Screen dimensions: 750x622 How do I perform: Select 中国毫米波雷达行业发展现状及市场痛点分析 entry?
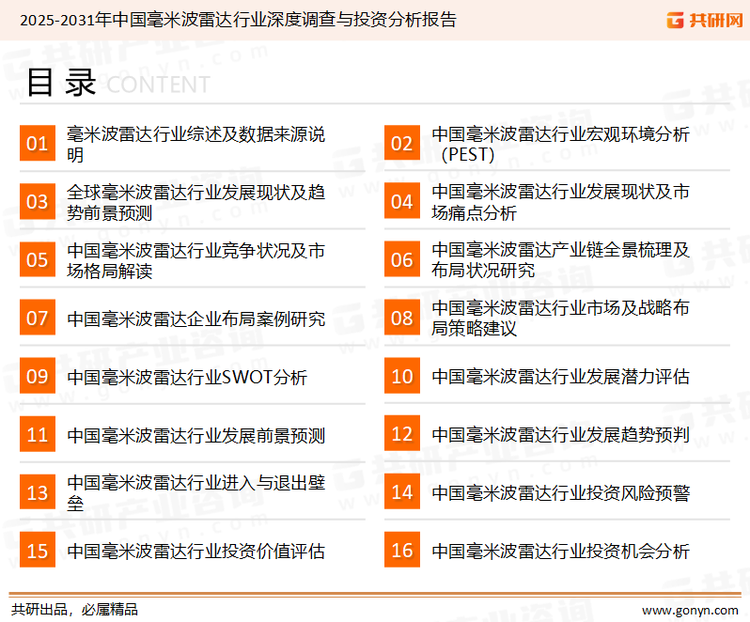point(560,202)
